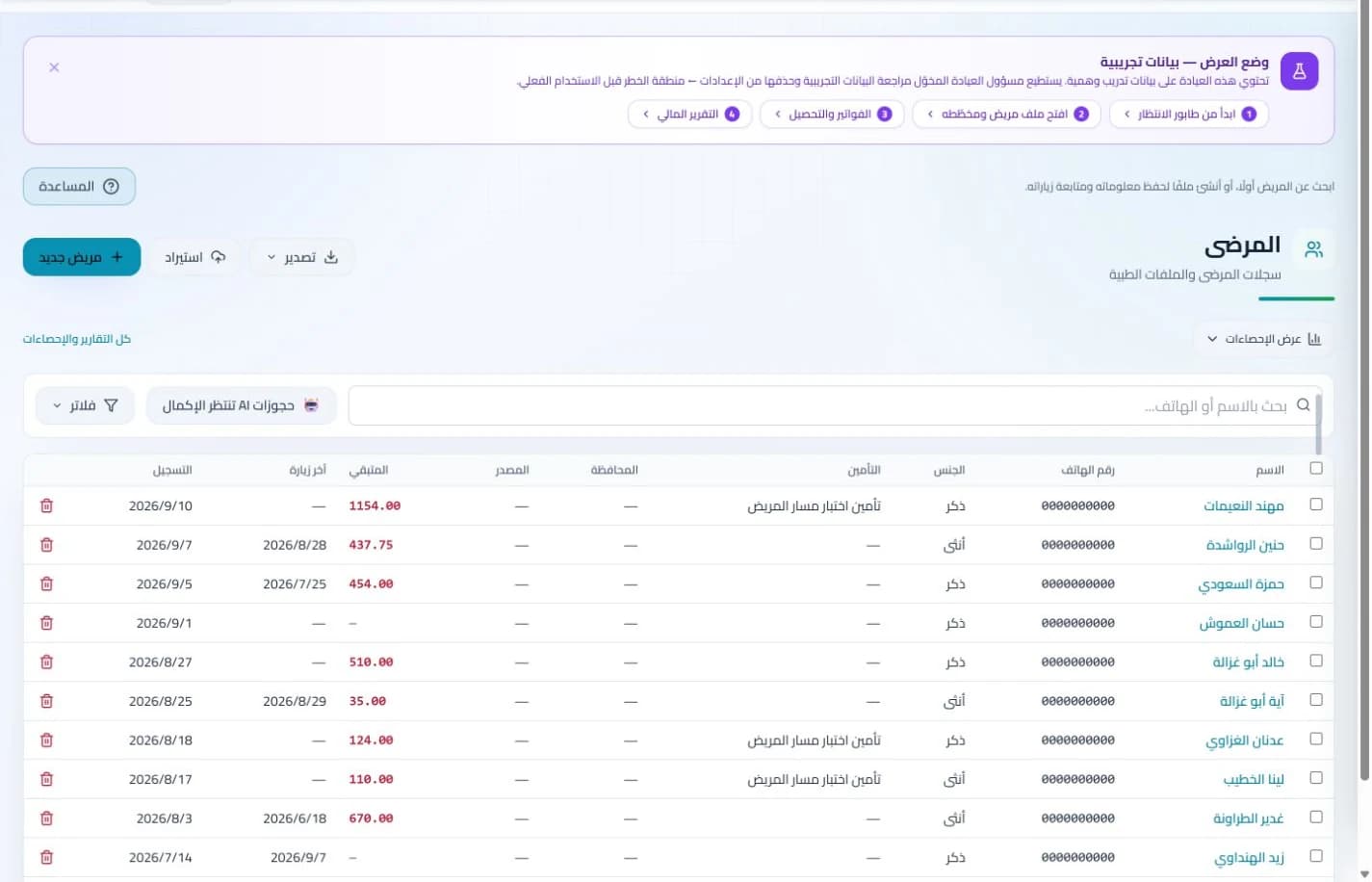The image size is (1372, 882).
Task: Click trash icon for حنين الرواشدة row
Action: pos(46,545)
